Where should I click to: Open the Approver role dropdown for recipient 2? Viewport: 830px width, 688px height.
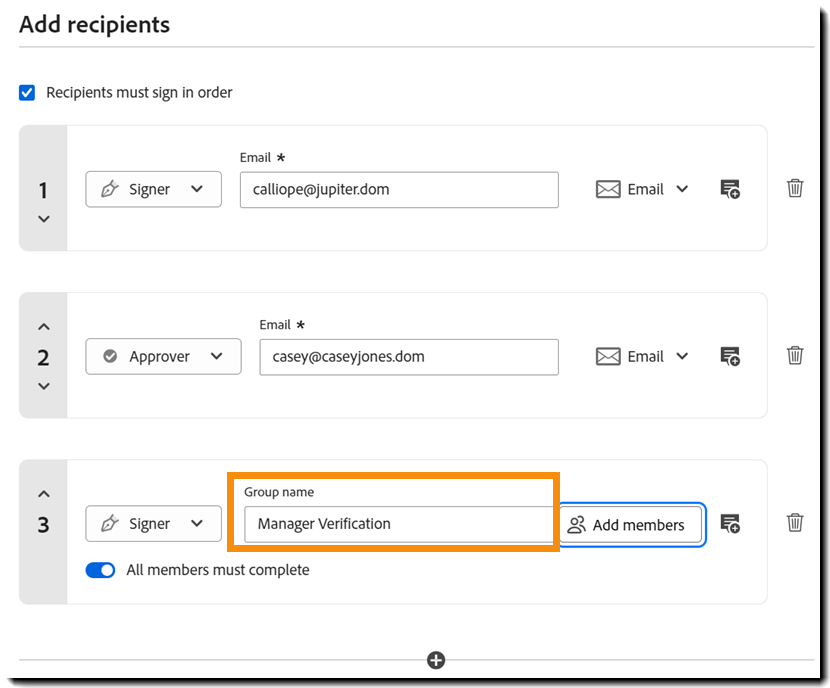coord(163,356)
